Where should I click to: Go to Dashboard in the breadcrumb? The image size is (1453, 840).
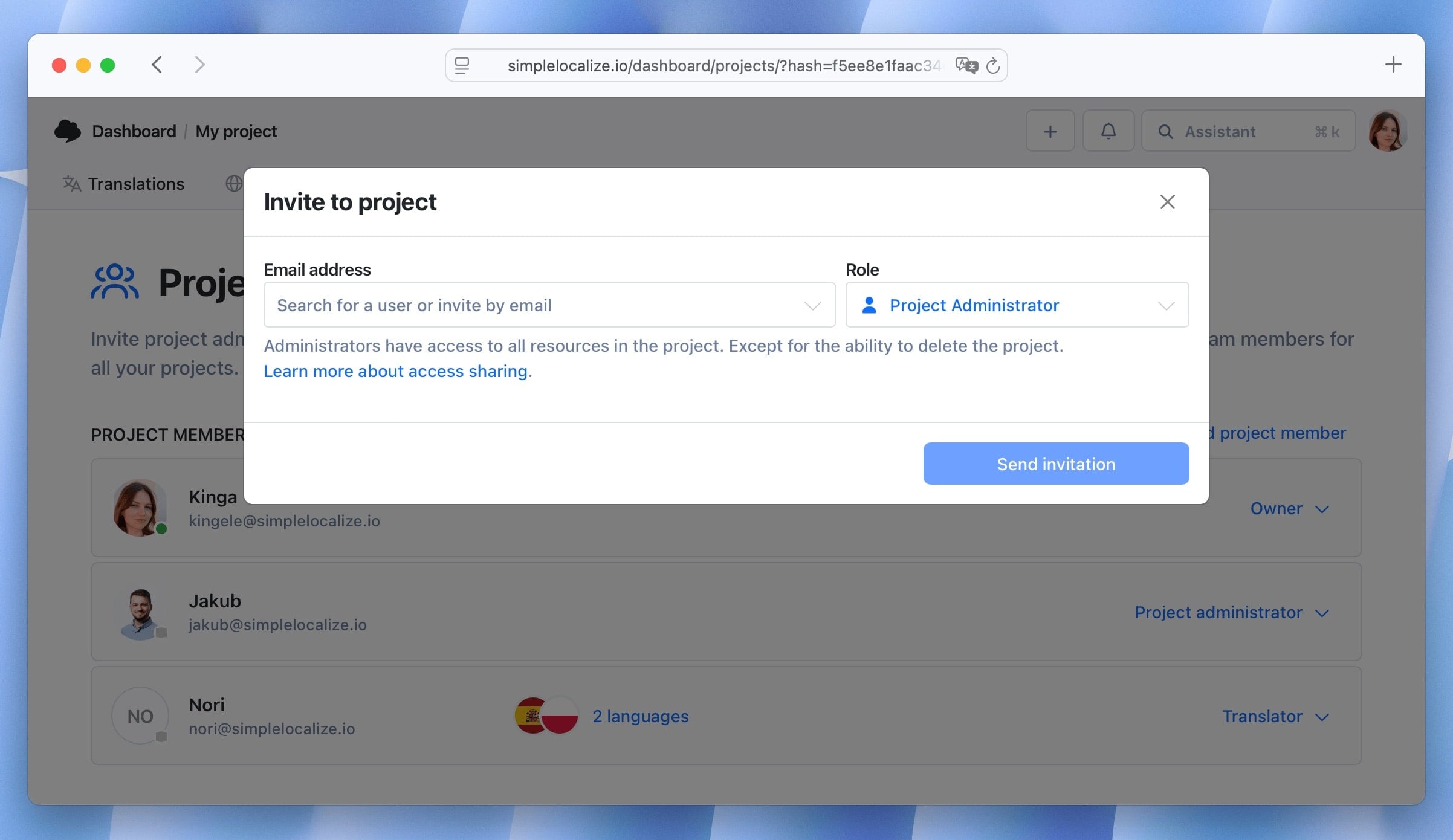134,131
